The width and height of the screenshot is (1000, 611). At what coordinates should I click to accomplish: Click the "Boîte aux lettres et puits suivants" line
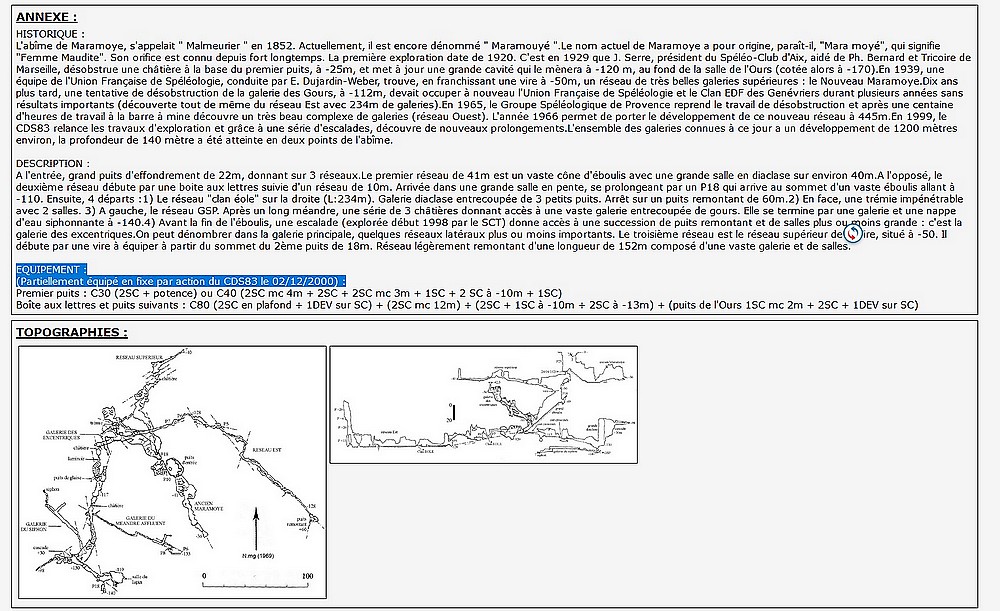467,305
